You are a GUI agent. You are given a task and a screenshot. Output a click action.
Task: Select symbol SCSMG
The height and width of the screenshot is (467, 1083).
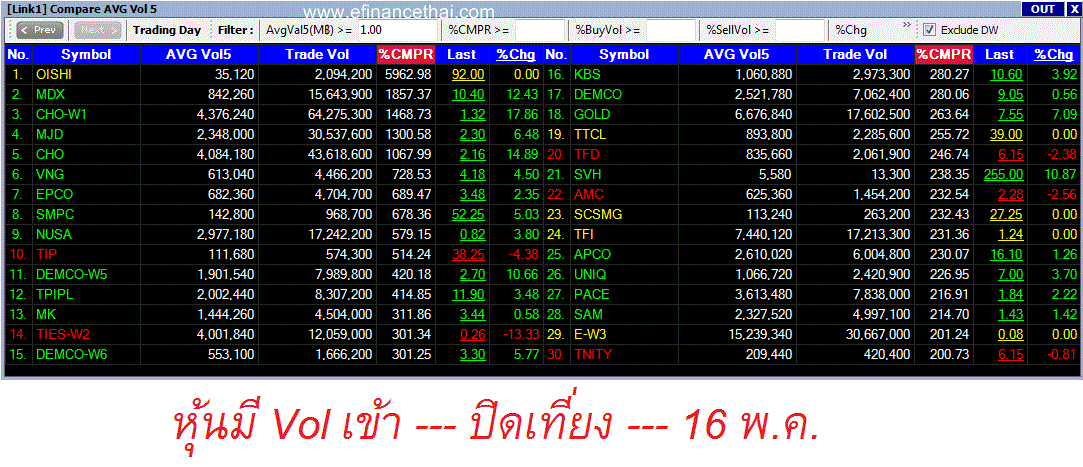(x=598, y=215)
